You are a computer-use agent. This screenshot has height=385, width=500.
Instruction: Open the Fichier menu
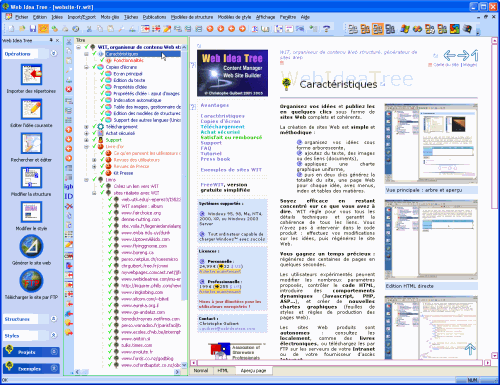click(21, 17)
